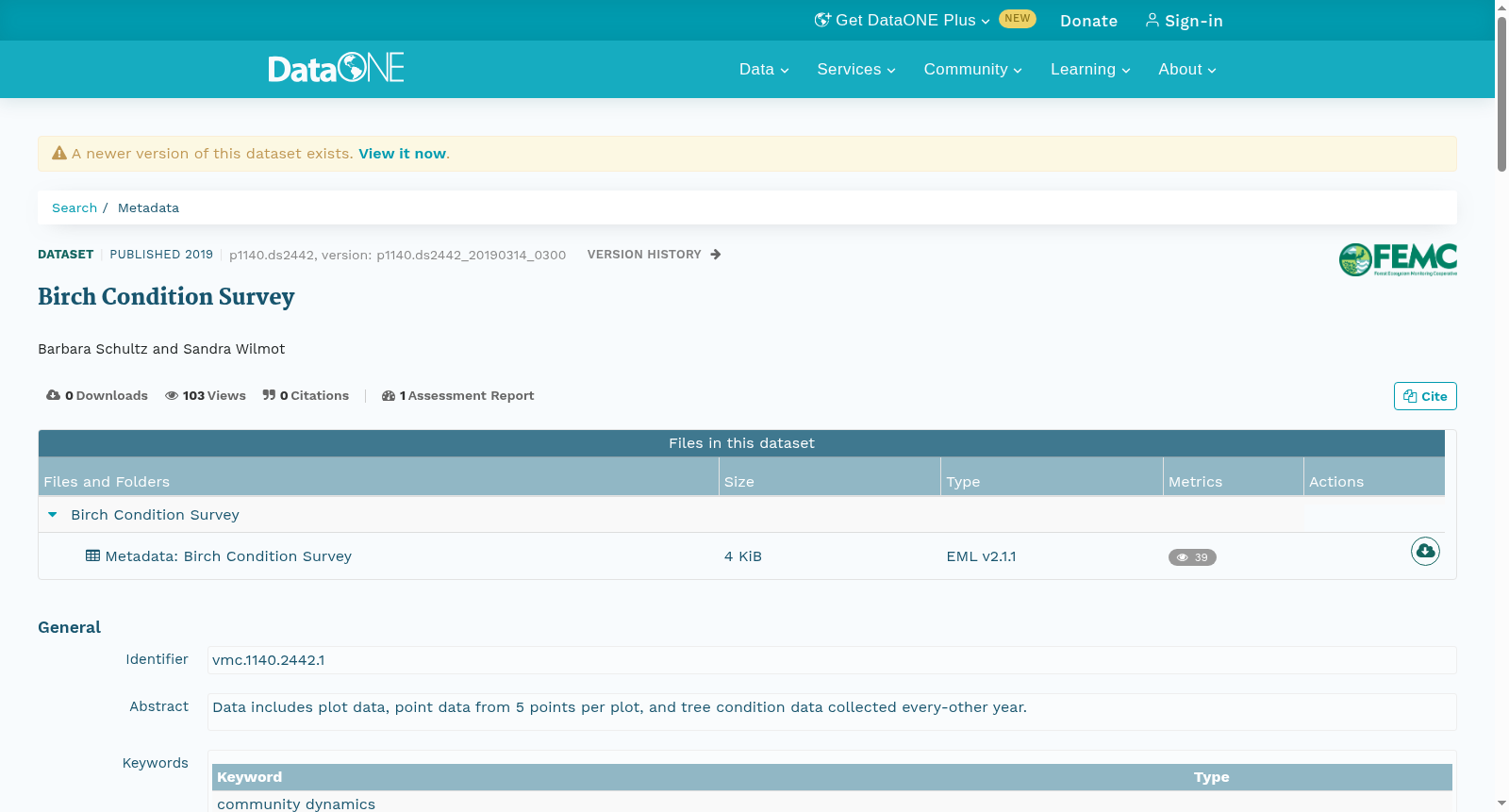The image size is (1509, 812).
Task: Click the Type header in keywords table
Action: point(1212,777)
